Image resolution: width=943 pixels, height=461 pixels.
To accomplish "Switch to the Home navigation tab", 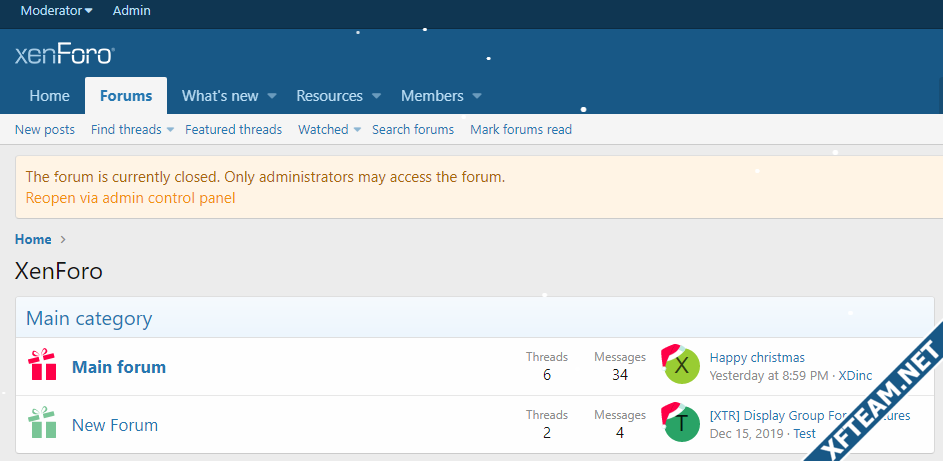I will 49,96.
